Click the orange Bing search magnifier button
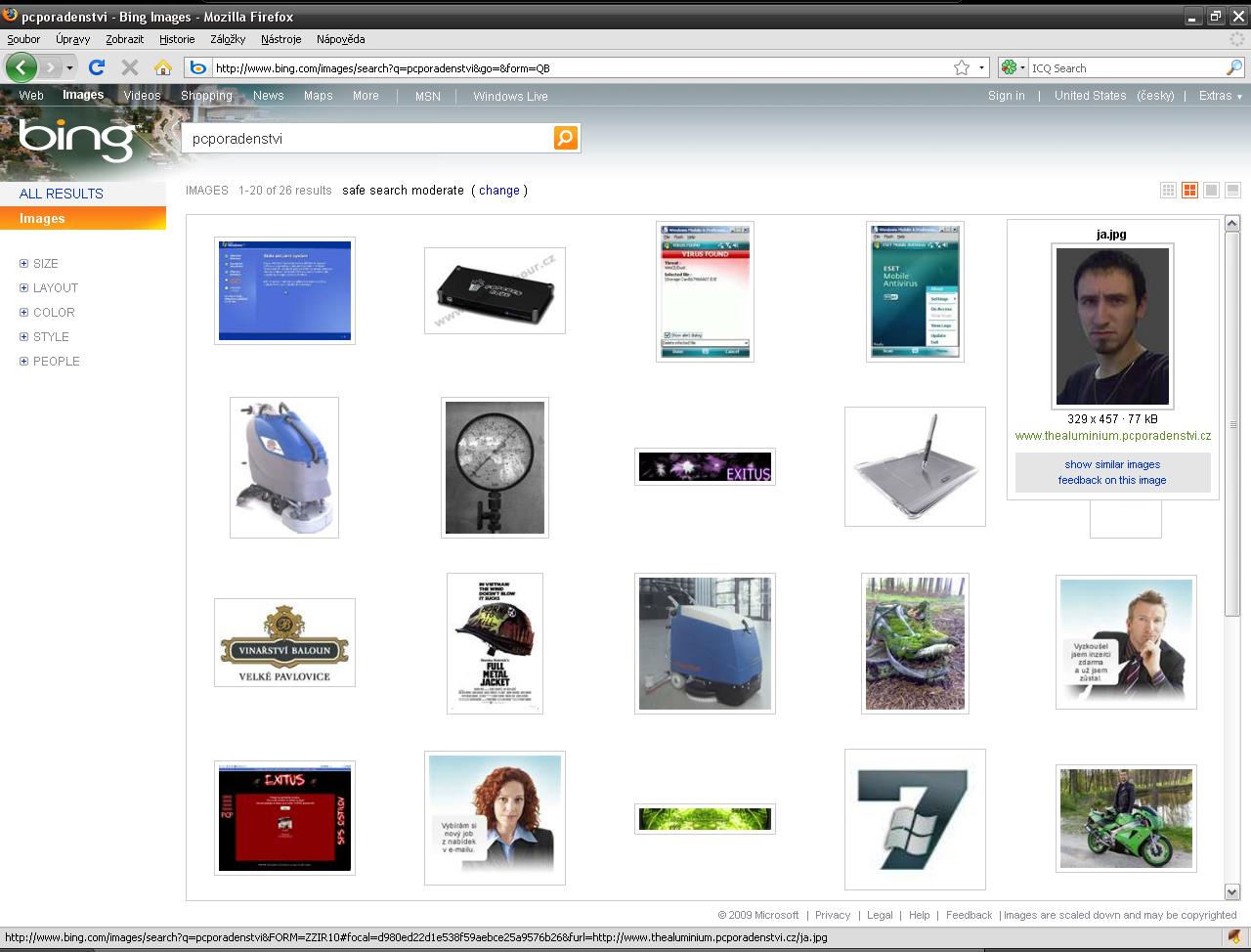The width and height of the screenshot is (1251, 952). coord(566,138)
